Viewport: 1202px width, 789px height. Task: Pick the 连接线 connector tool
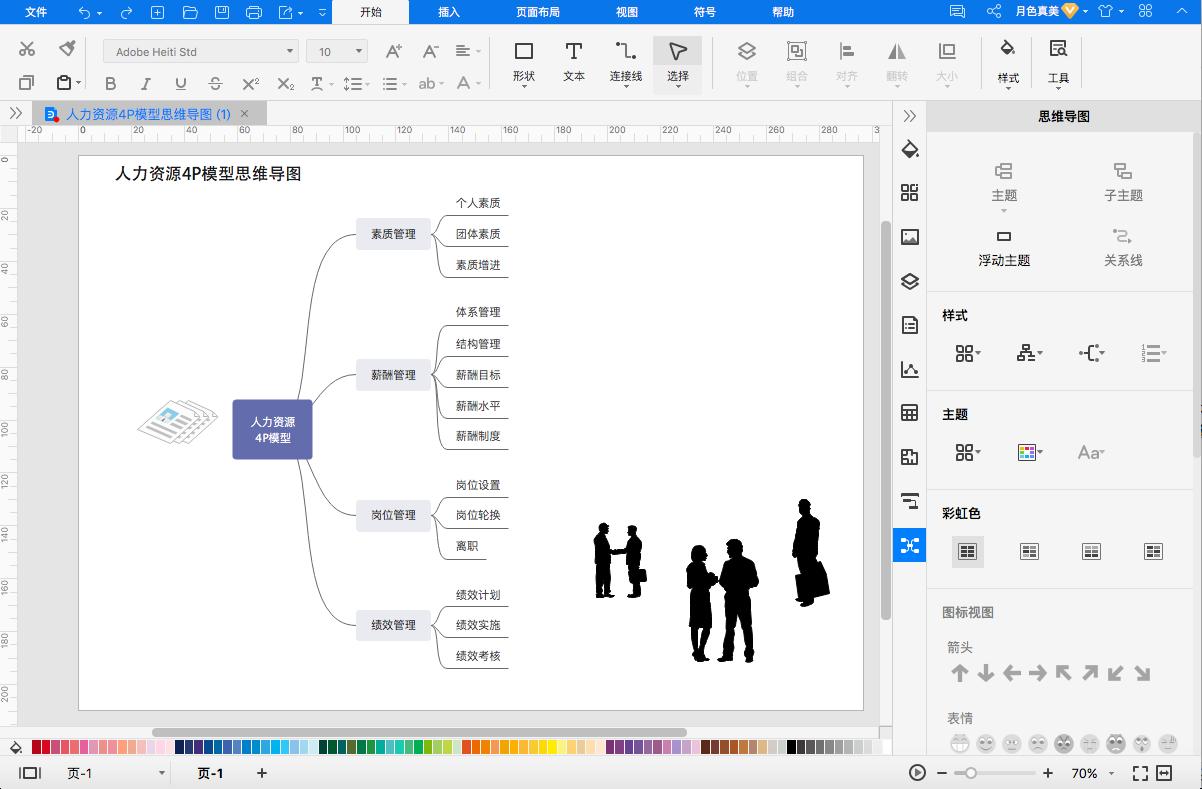click(626, 62)
